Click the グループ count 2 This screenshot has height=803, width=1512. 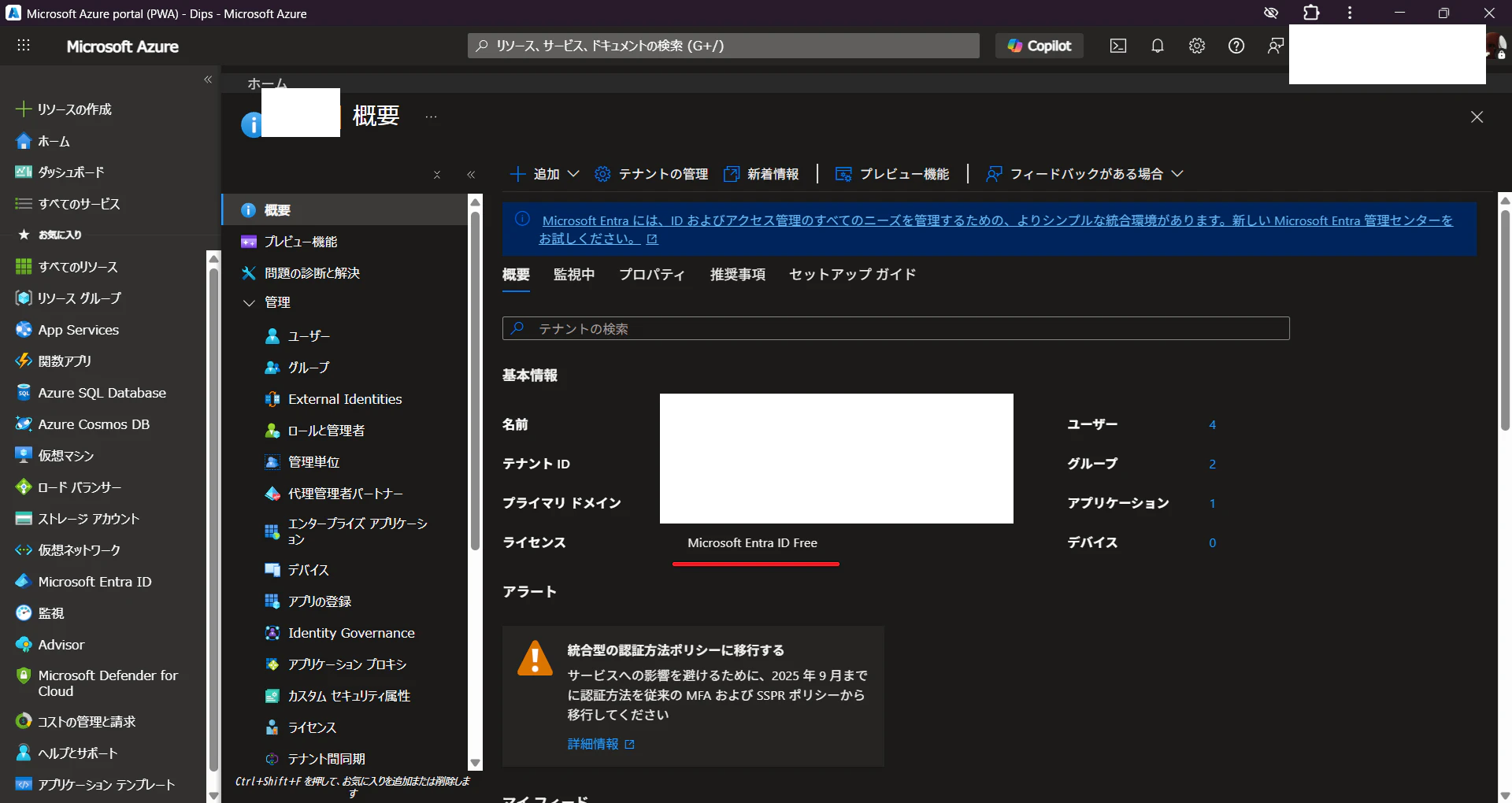click(x=1213, y=464)
